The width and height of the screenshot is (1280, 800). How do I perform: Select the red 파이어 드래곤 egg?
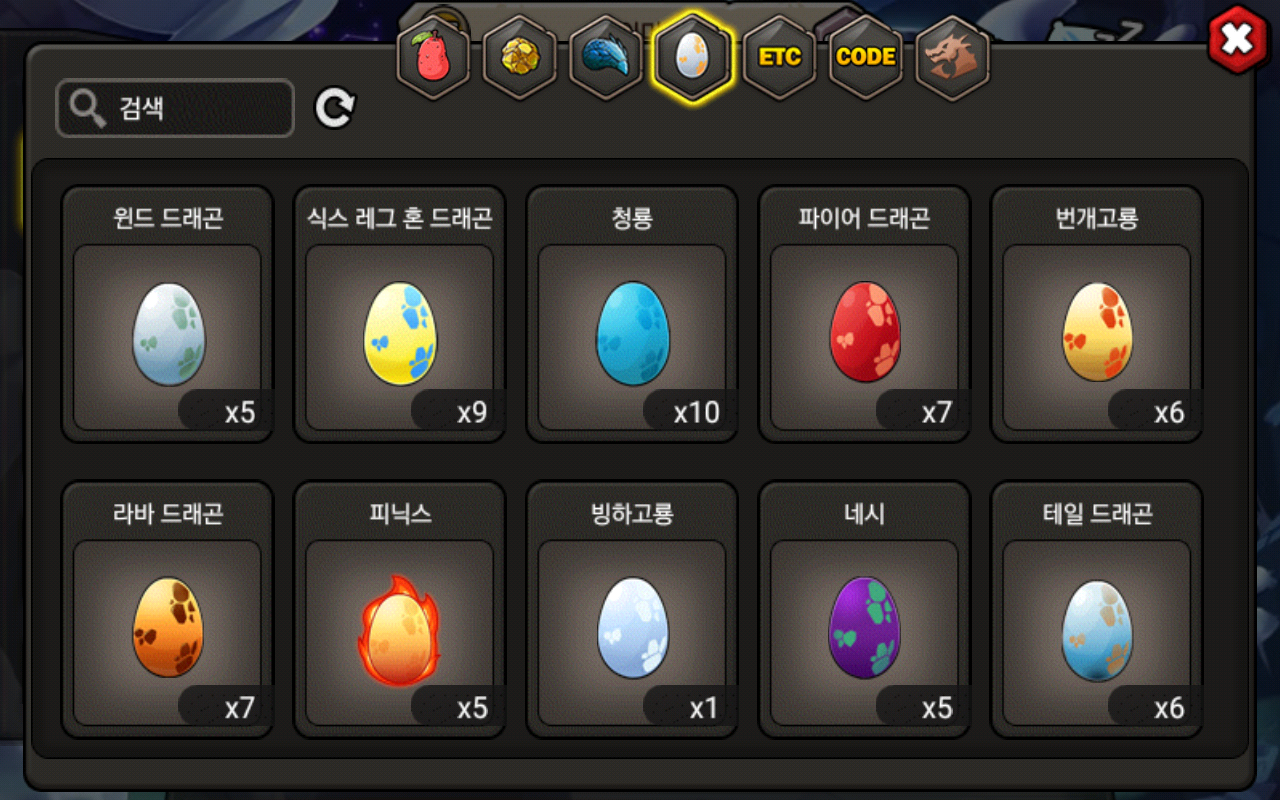[x=864, y=314]
